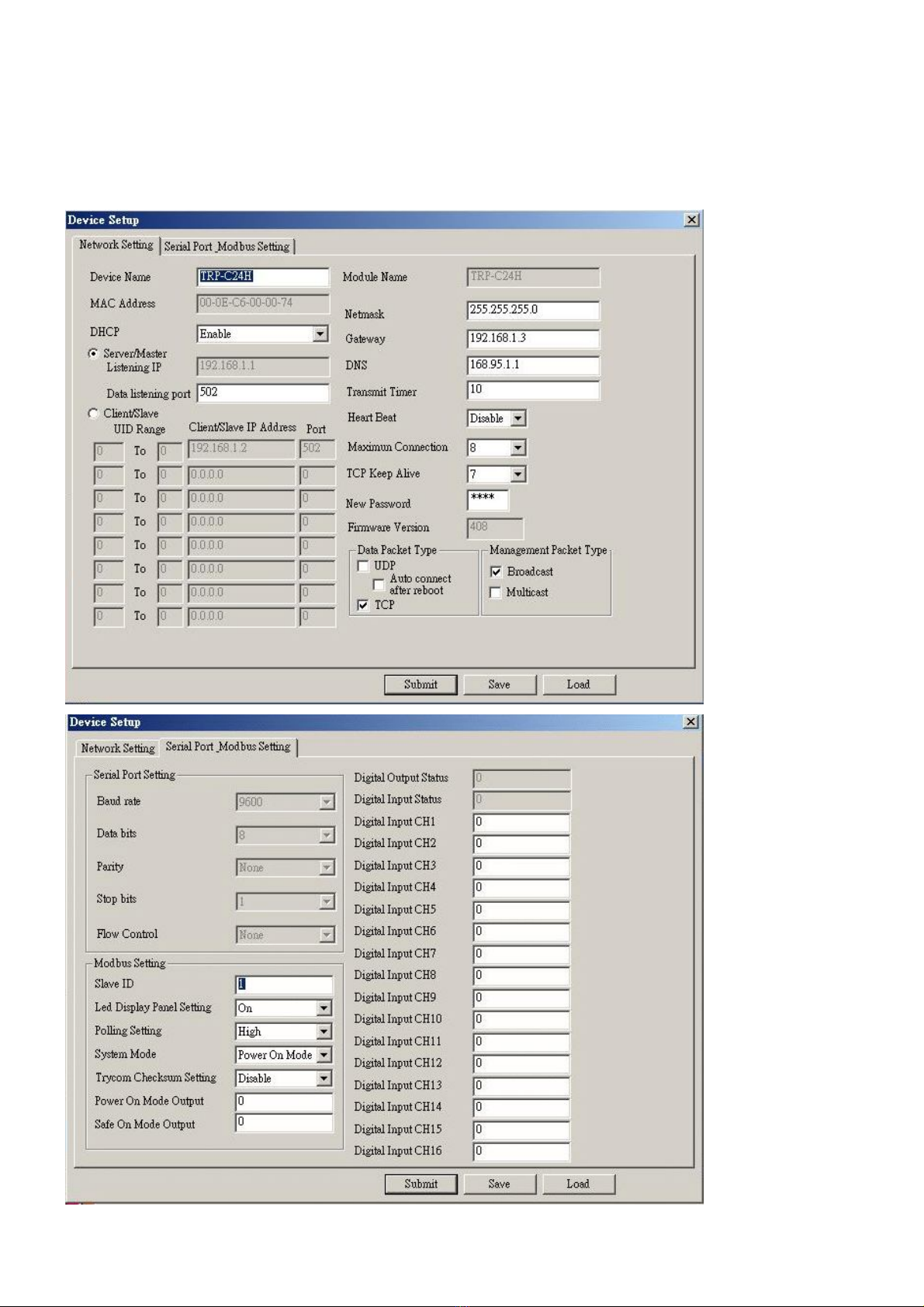Switch to Serial Port_Modbus Setting tab in top dialog
924x1307 pixels.
[x=227, y=247]
